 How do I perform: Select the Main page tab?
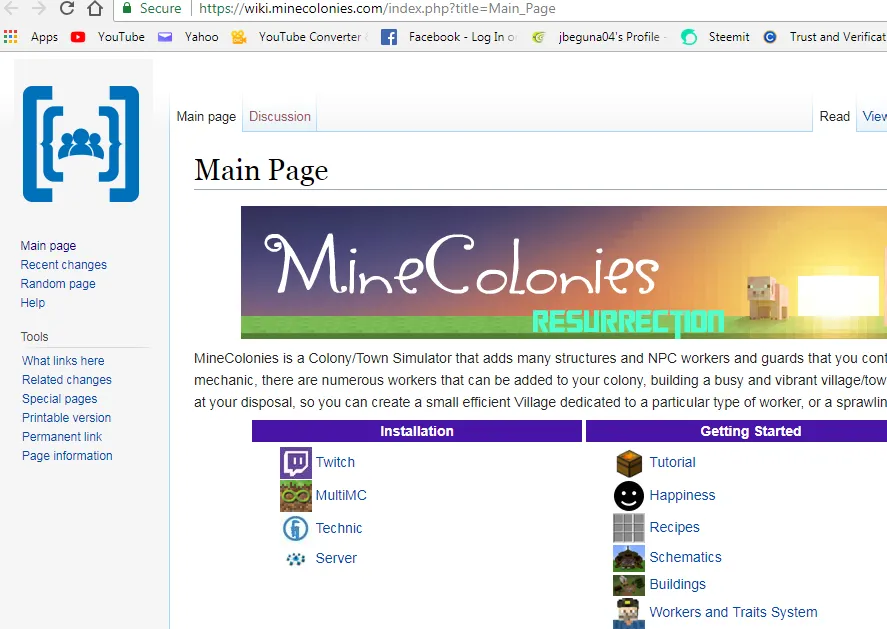(206, 117)
